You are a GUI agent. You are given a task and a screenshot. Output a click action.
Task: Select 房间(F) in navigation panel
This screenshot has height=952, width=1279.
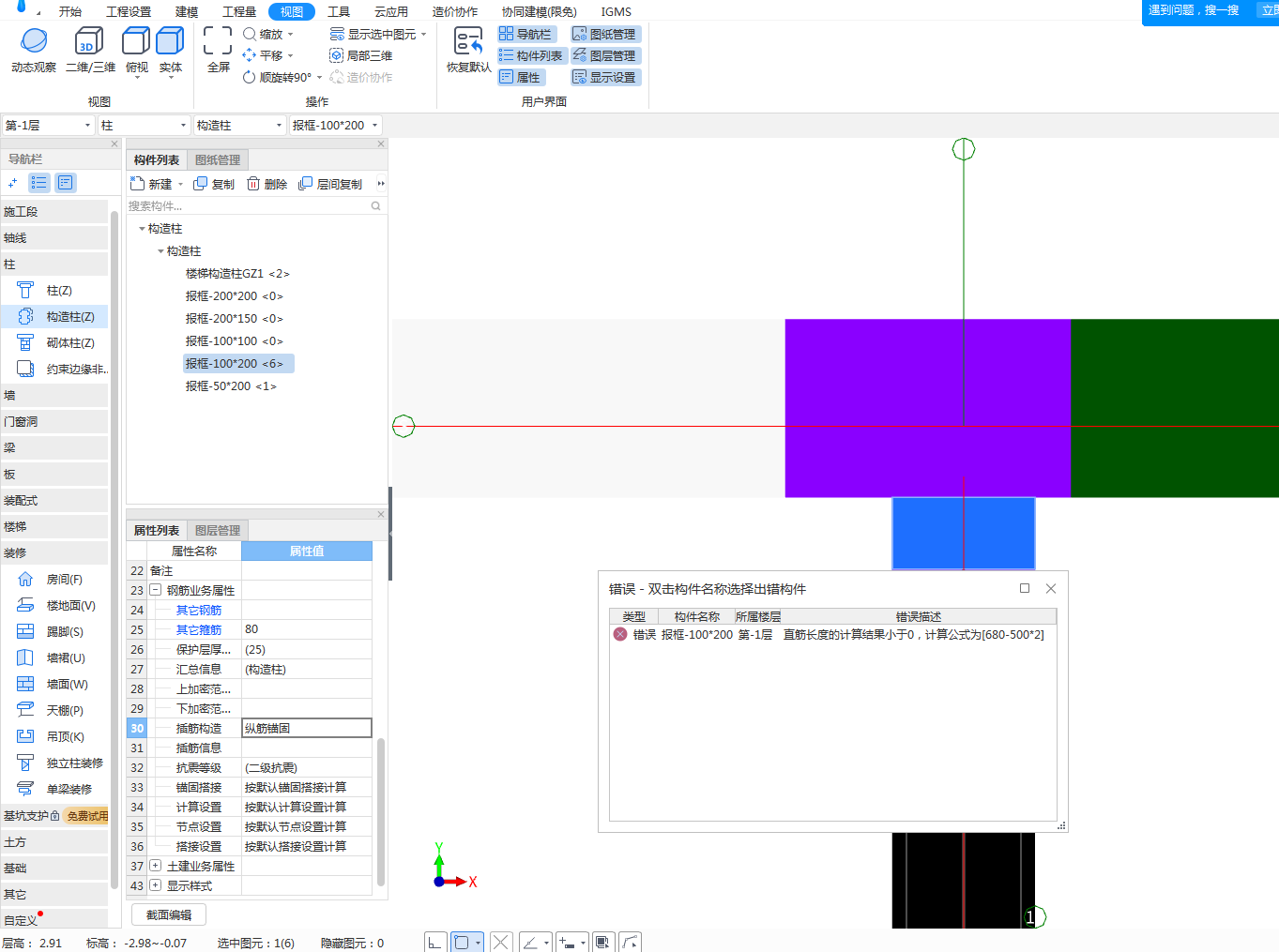pyautogui.click(x=54, y=580)
